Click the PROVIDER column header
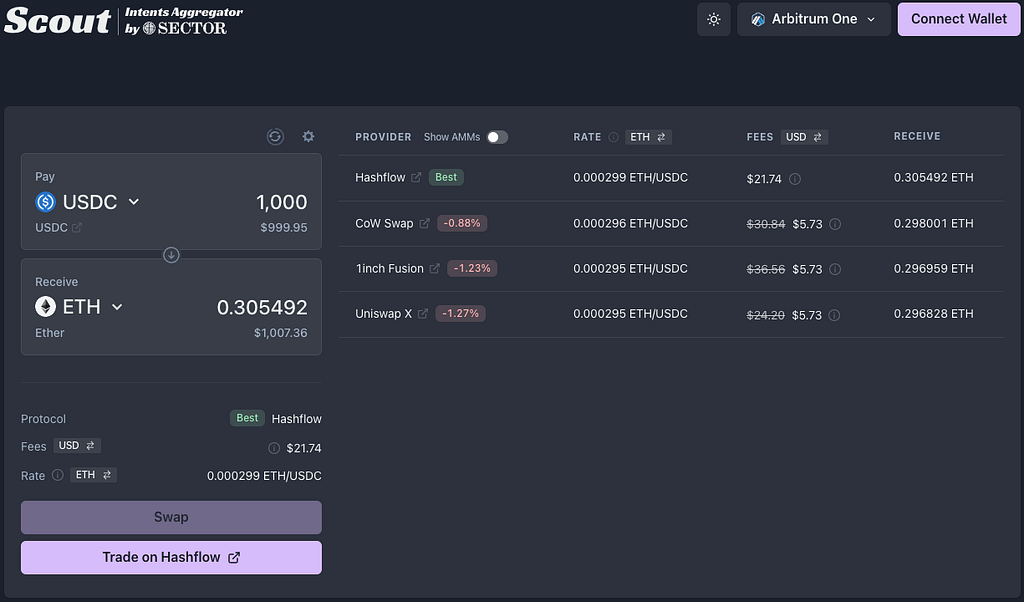 [x=383, y=137]
